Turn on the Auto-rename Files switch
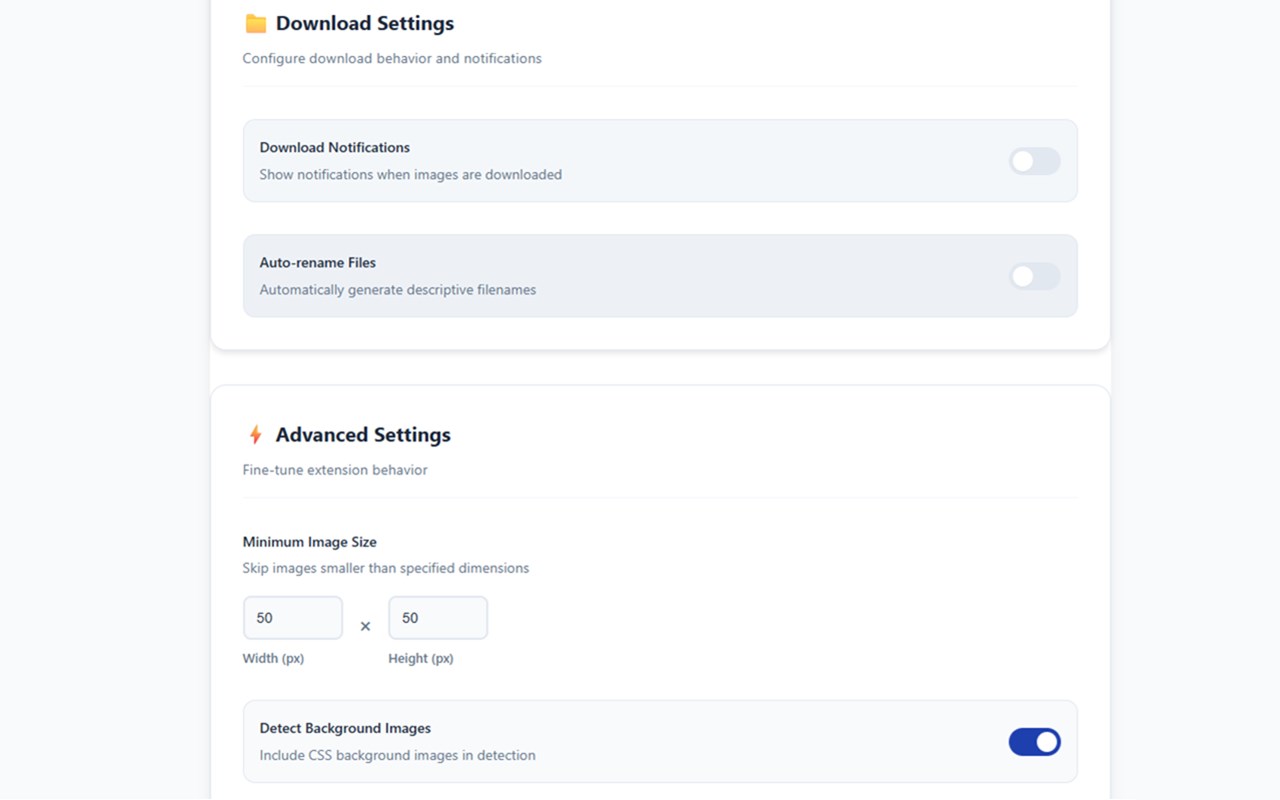 point(1034,276)
